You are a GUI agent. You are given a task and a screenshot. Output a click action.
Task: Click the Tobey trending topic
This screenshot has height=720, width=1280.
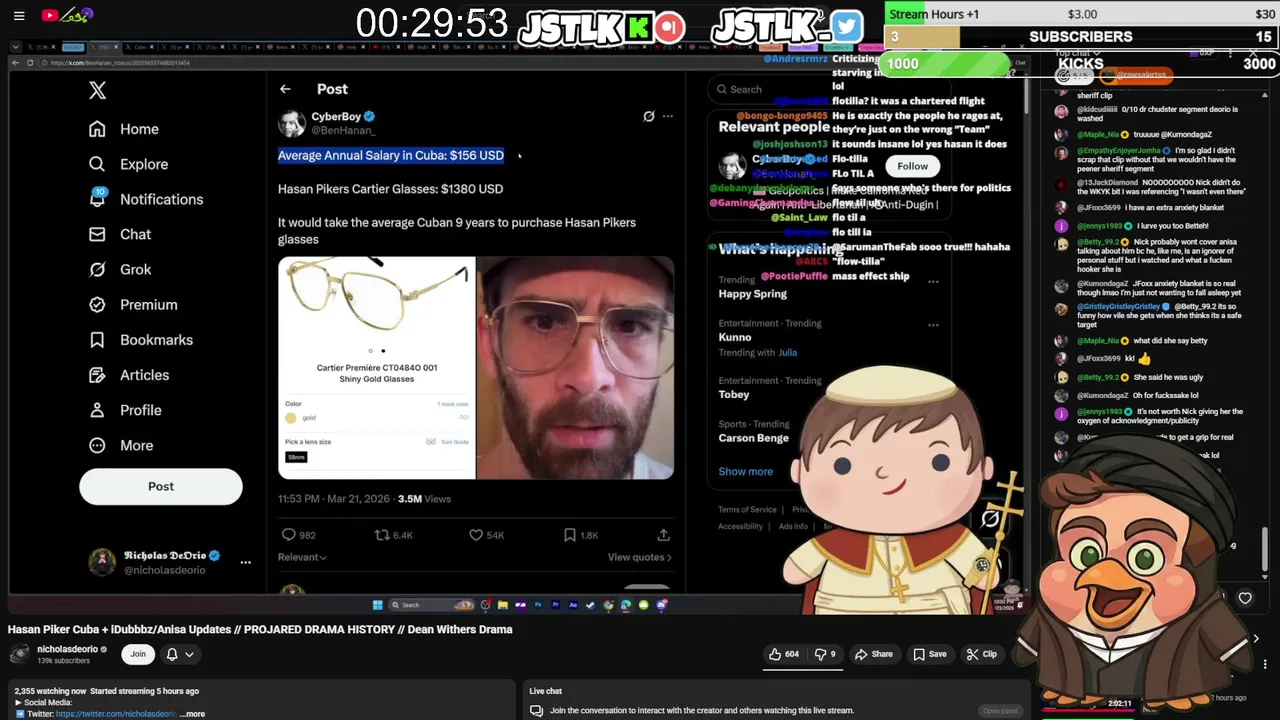pos(733,395)
